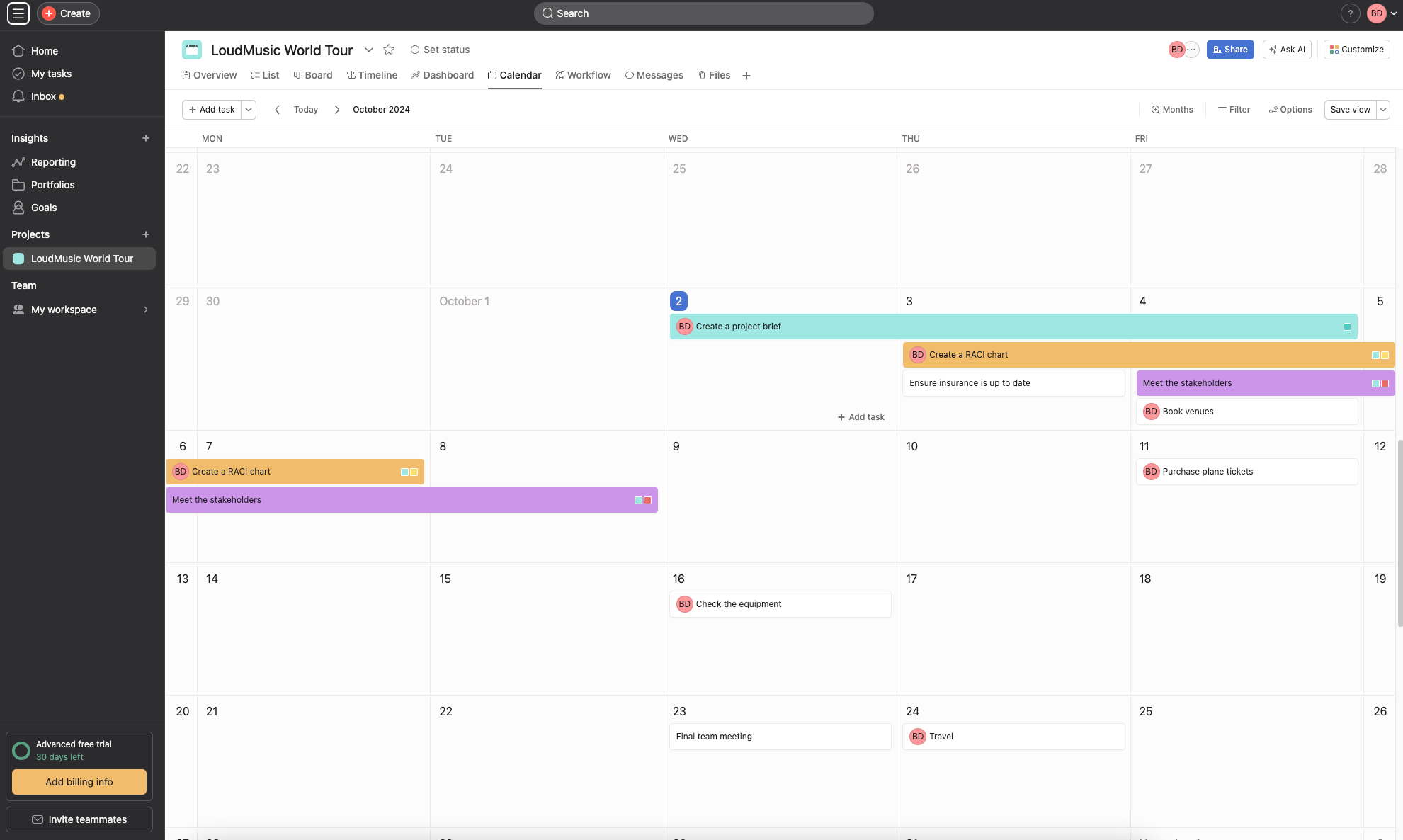This screenshot has width=1403, height=840.
Task: Open the Months zoom selector
Action: coord(1172,110)
